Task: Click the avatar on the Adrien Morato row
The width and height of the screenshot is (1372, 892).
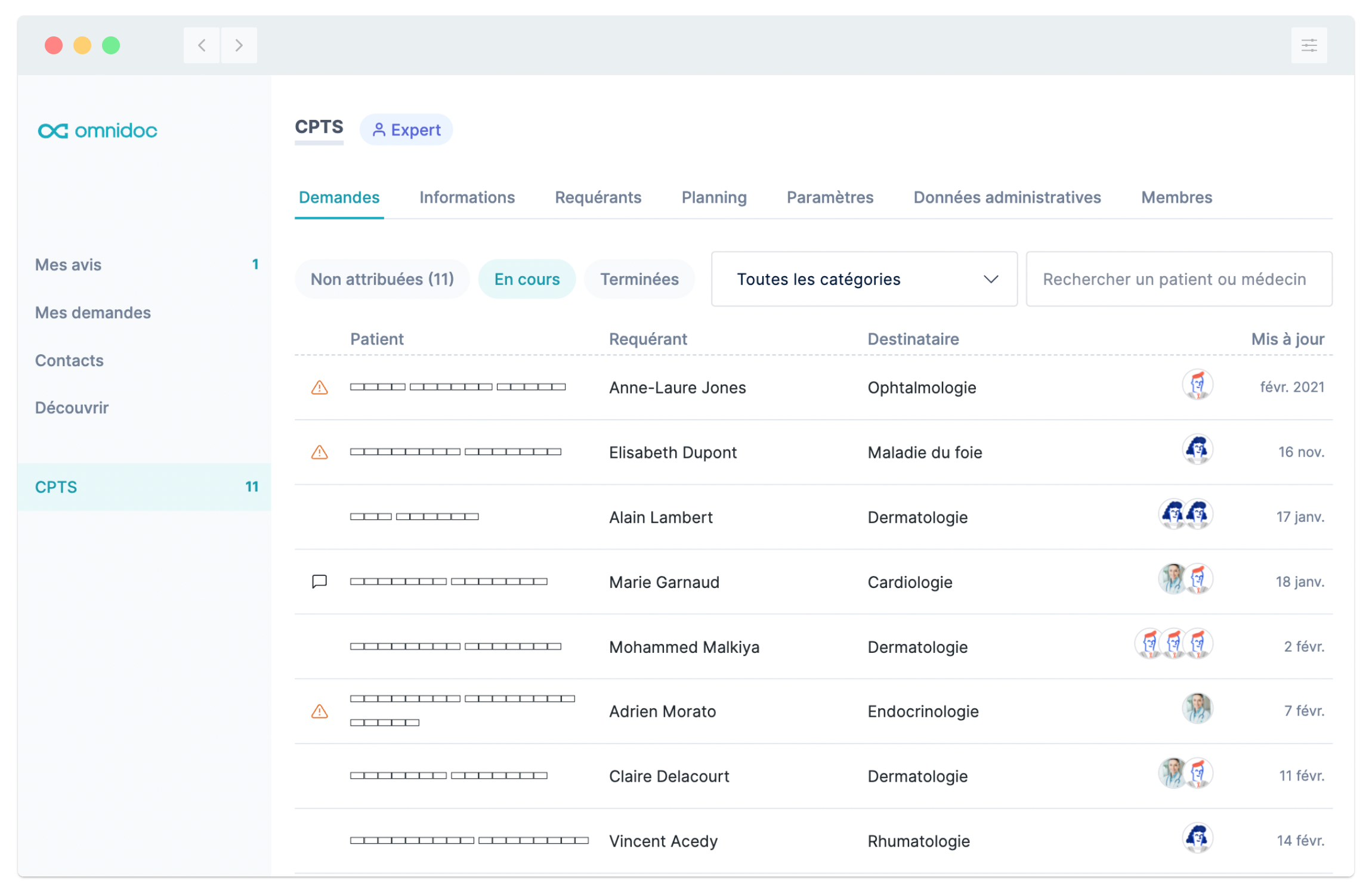Action: [1197, 708]
